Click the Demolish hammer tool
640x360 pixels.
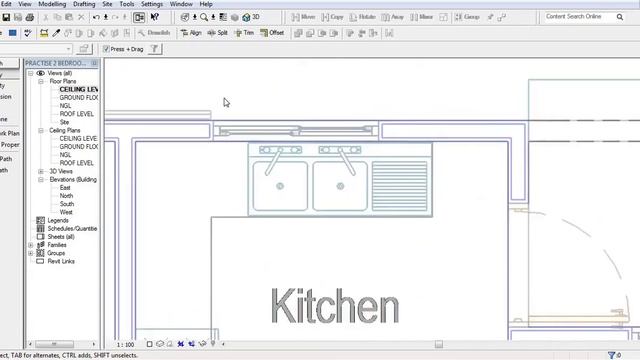pos(154,33)
